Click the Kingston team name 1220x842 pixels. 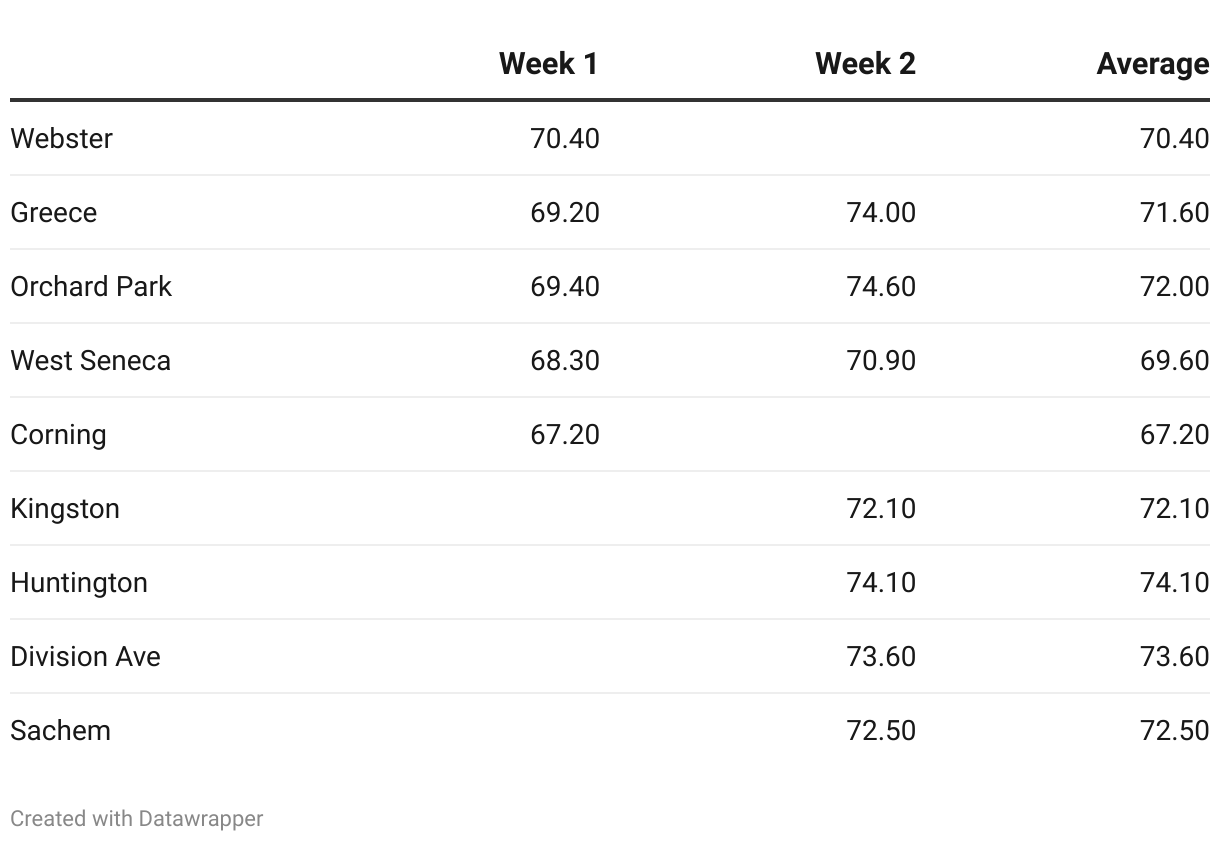[x=65, y=508]
